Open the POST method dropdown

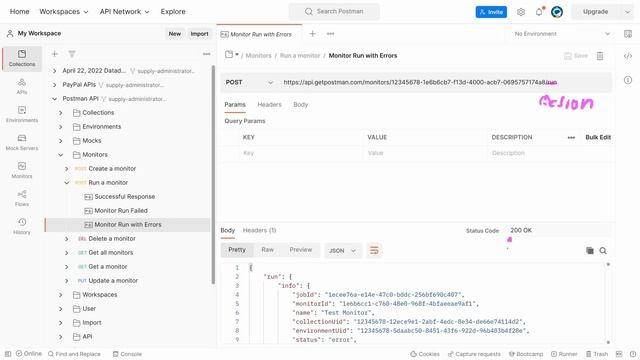[249, 82]
